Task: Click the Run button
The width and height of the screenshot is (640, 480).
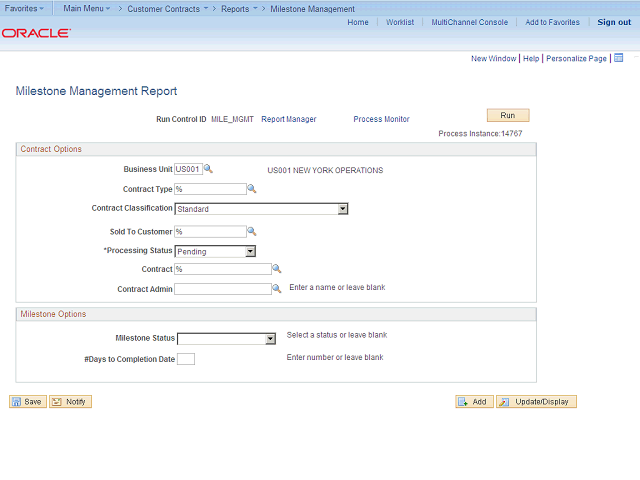Action: pyautogui.click(x=508, y=115)
